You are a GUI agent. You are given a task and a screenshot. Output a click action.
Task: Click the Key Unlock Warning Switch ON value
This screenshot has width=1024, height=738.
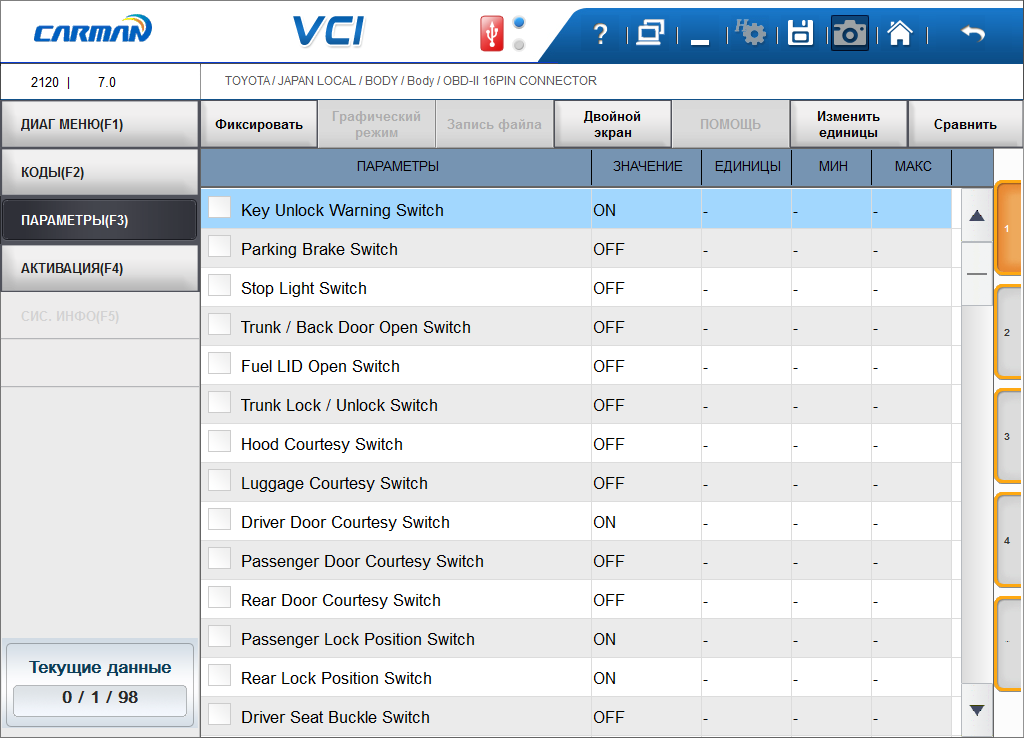[x=604, y=210]
